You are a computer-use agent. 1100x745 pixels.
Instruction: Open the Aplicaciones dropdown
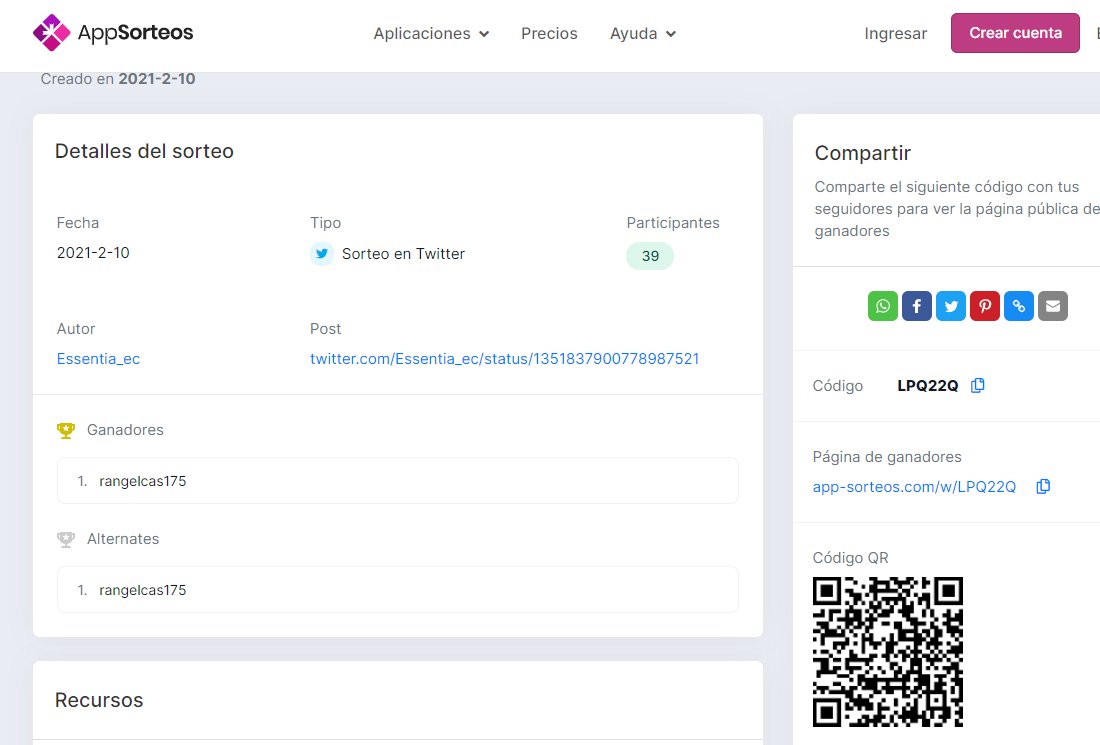423,33
